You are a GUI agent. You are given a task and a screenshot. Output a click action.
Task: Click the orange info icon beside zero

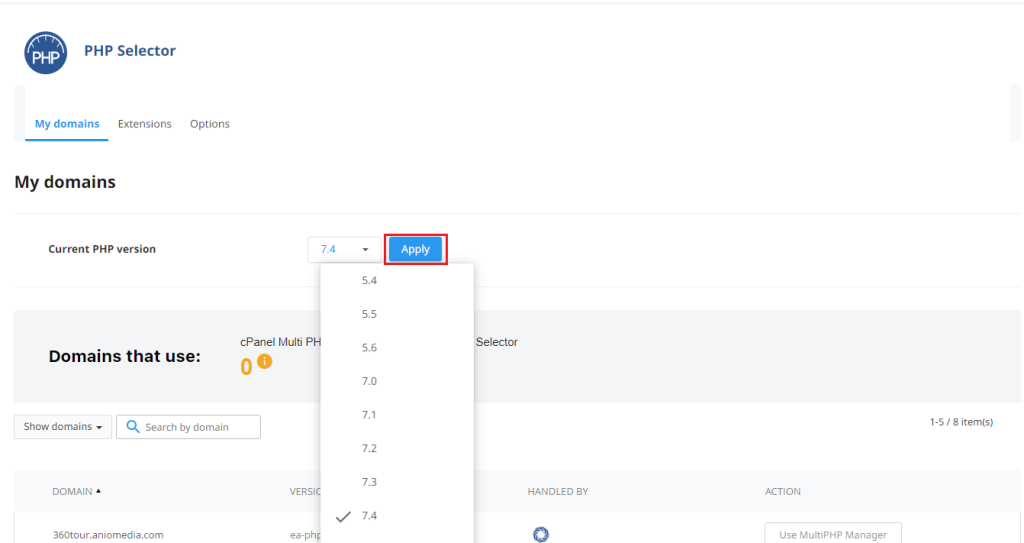coord(264,361)
